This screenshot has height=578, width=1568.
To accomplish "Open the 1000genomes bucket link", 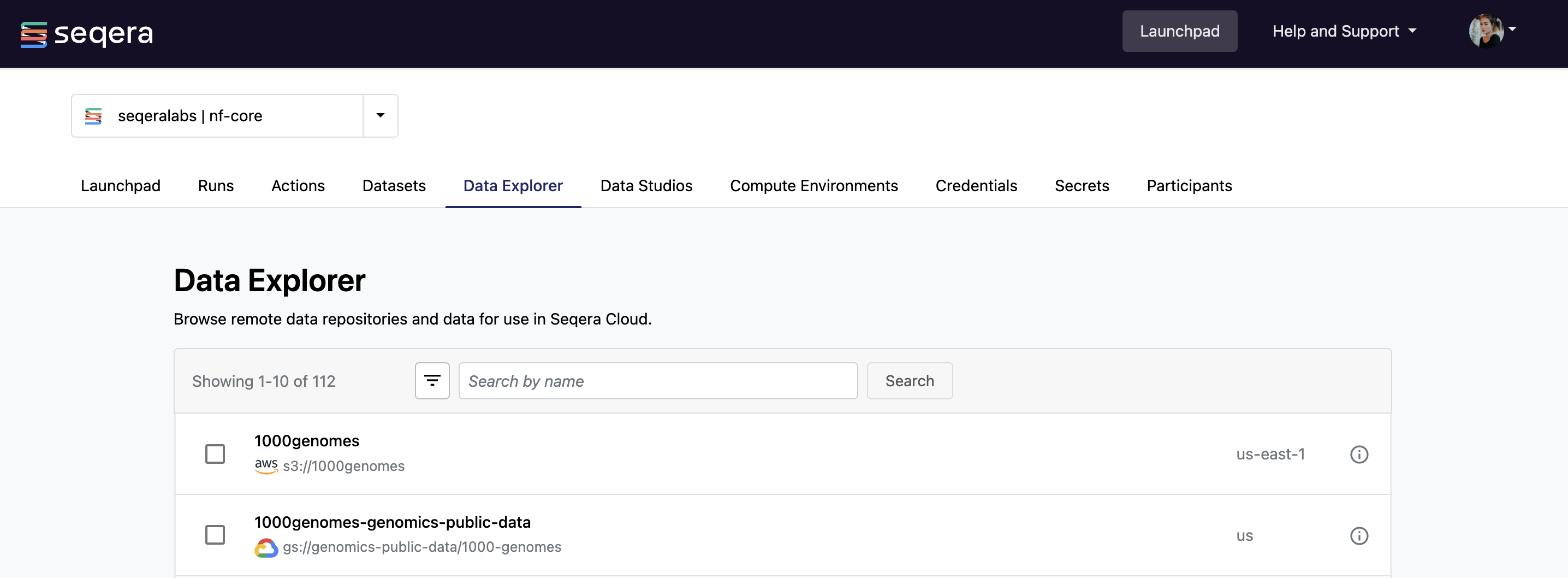I will pos(307,440).
